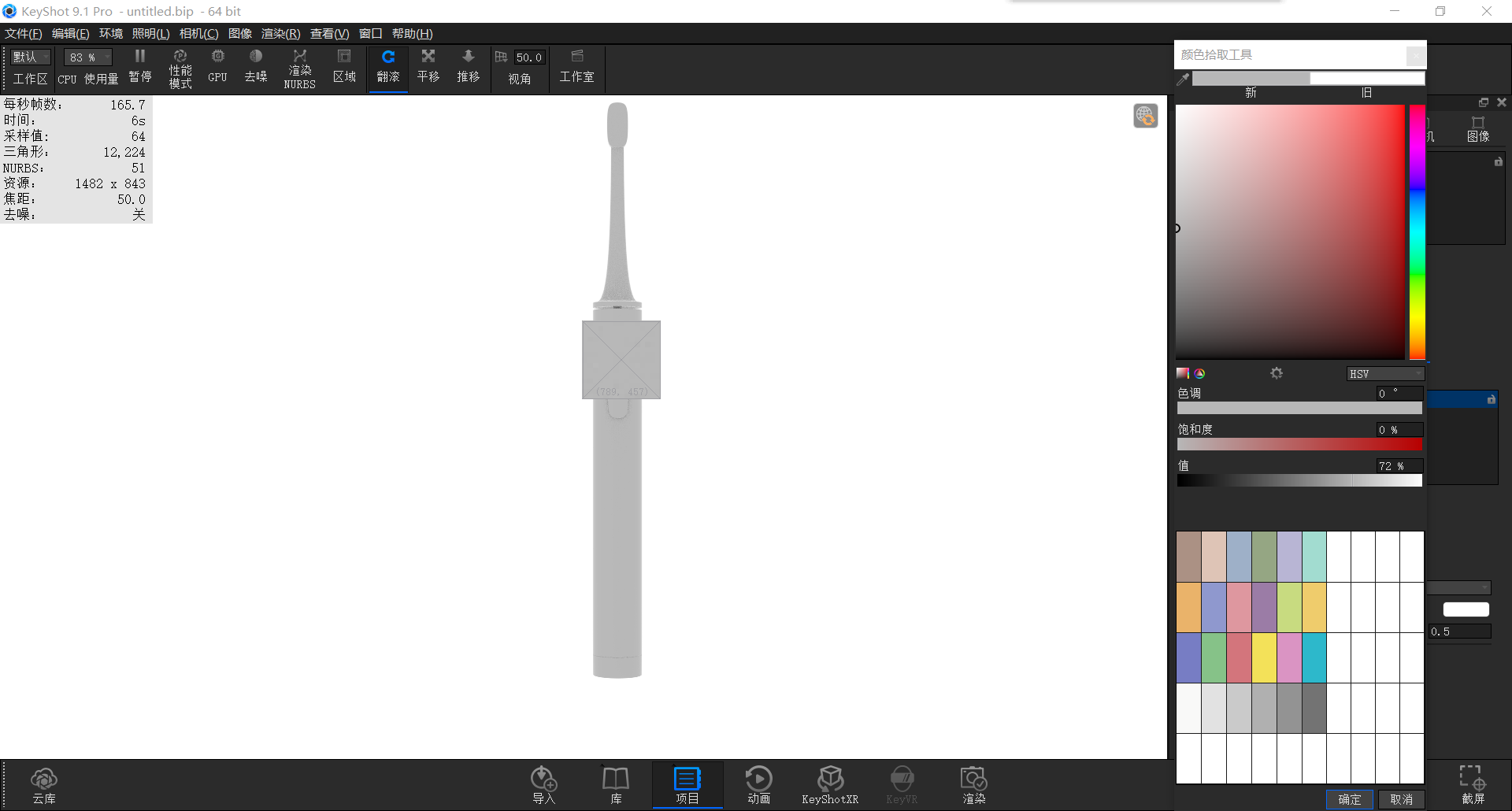This screenshot has height=811, width=1512.
Task: Confirm color with 确定 button
Action: [x=1349, y=798]
